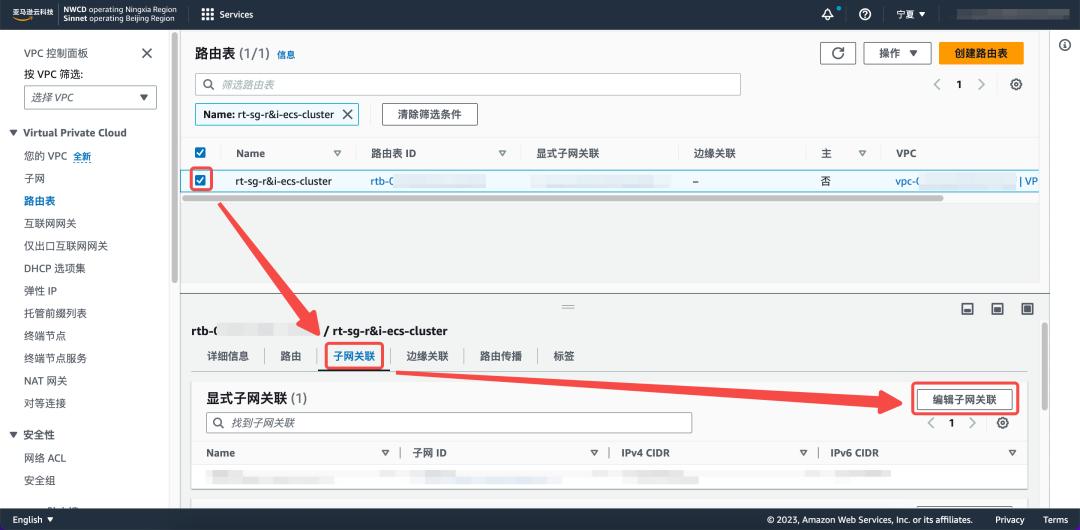Set split panel to half height
This screenshot has width=1080, height=530.
[997, 309]
